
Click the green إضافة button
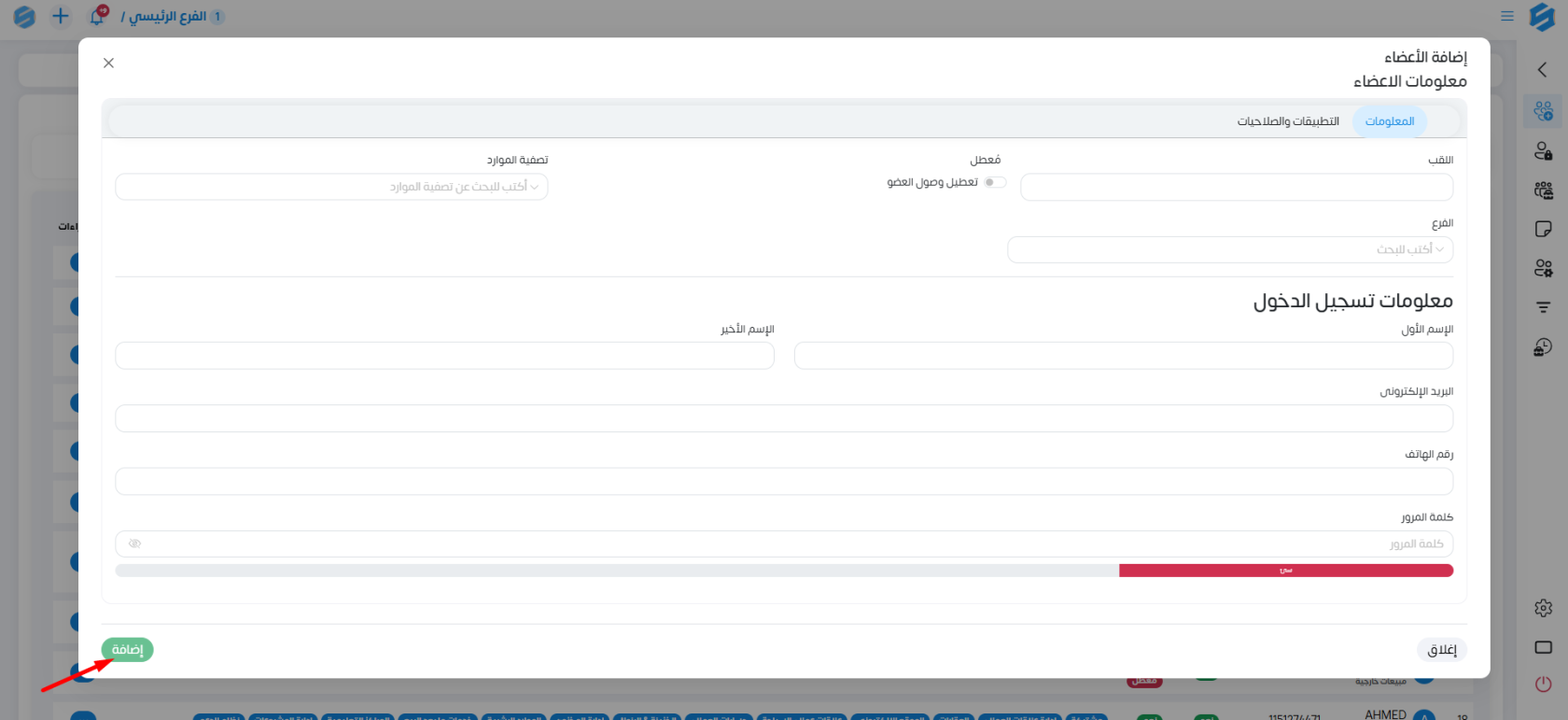(127, 650)
